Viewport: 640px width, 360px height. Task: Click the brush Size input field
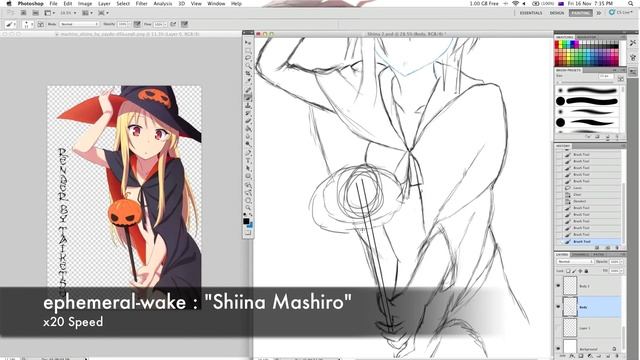(606, 76)
